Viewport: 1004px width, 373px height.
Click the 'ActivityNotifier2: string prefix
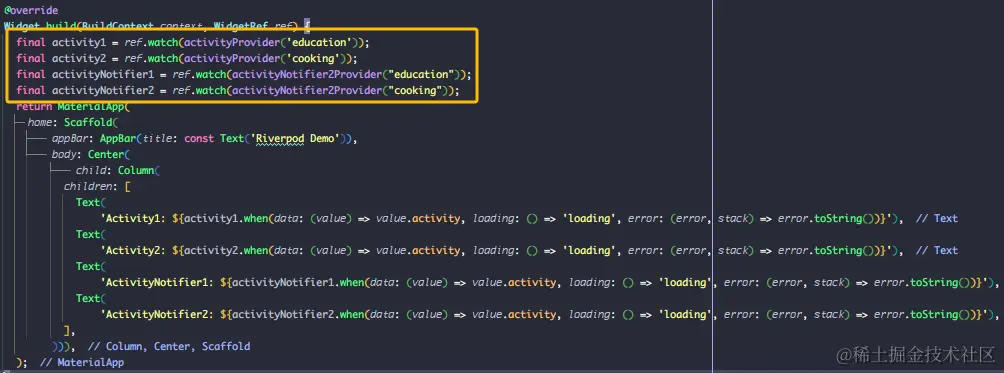(157, 314)
